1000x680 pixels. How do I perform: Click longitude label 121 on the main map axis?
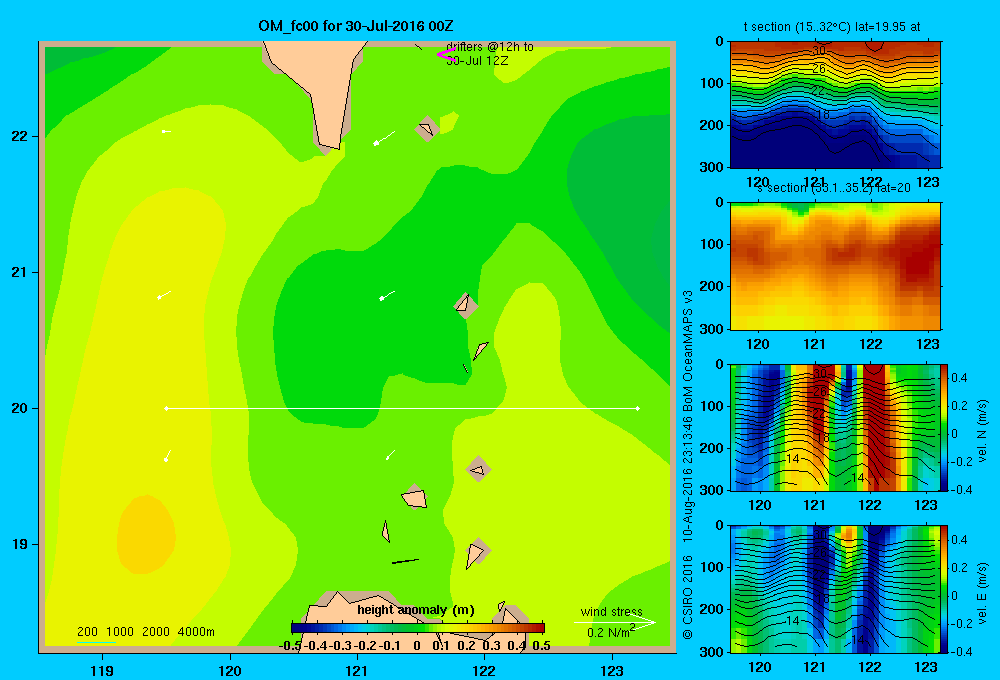[x=357, y=670]
